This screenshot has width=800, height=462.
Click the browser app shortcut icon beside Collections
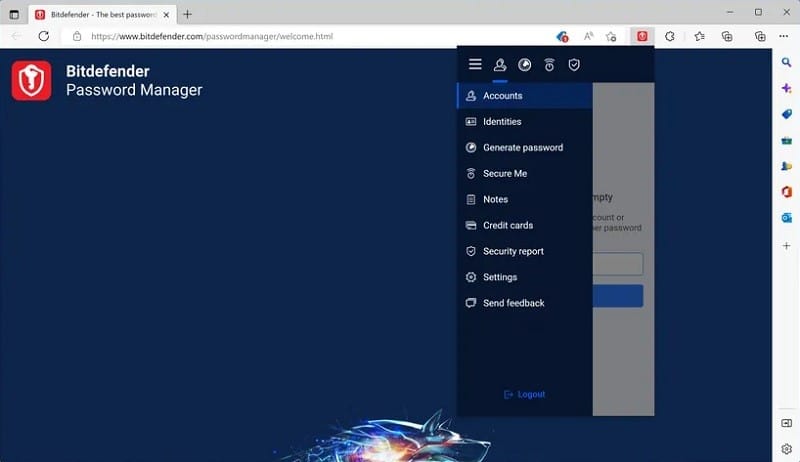pyautogui.click(x=760, y=36)
